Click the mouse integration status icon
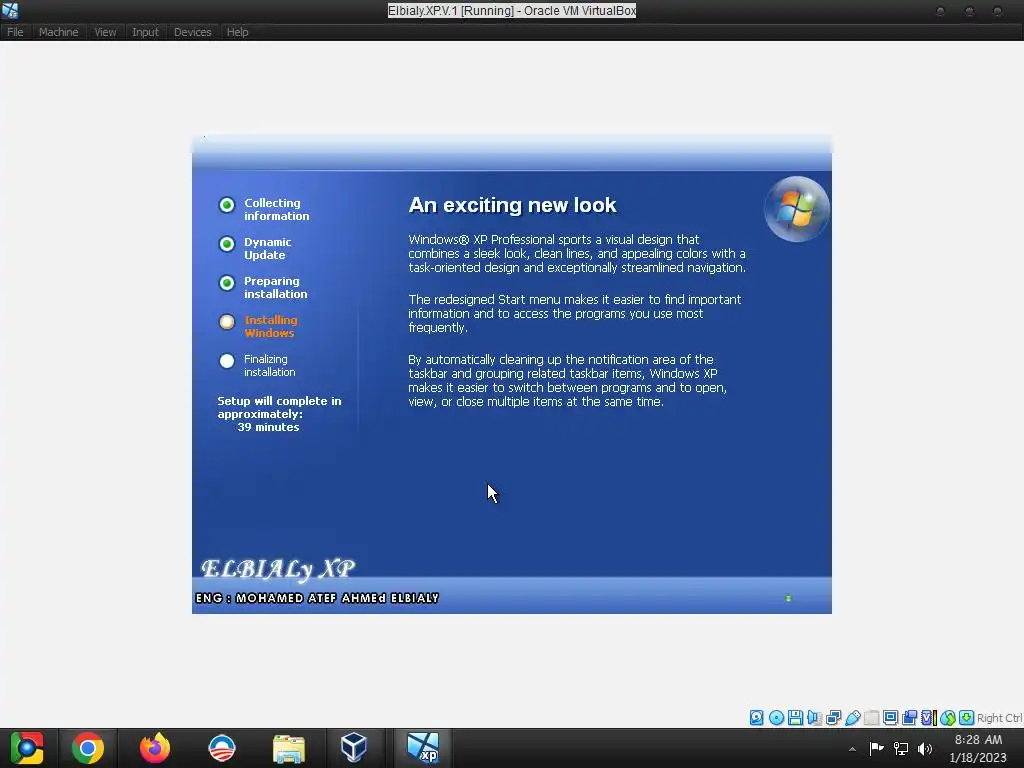 (948, 718)
